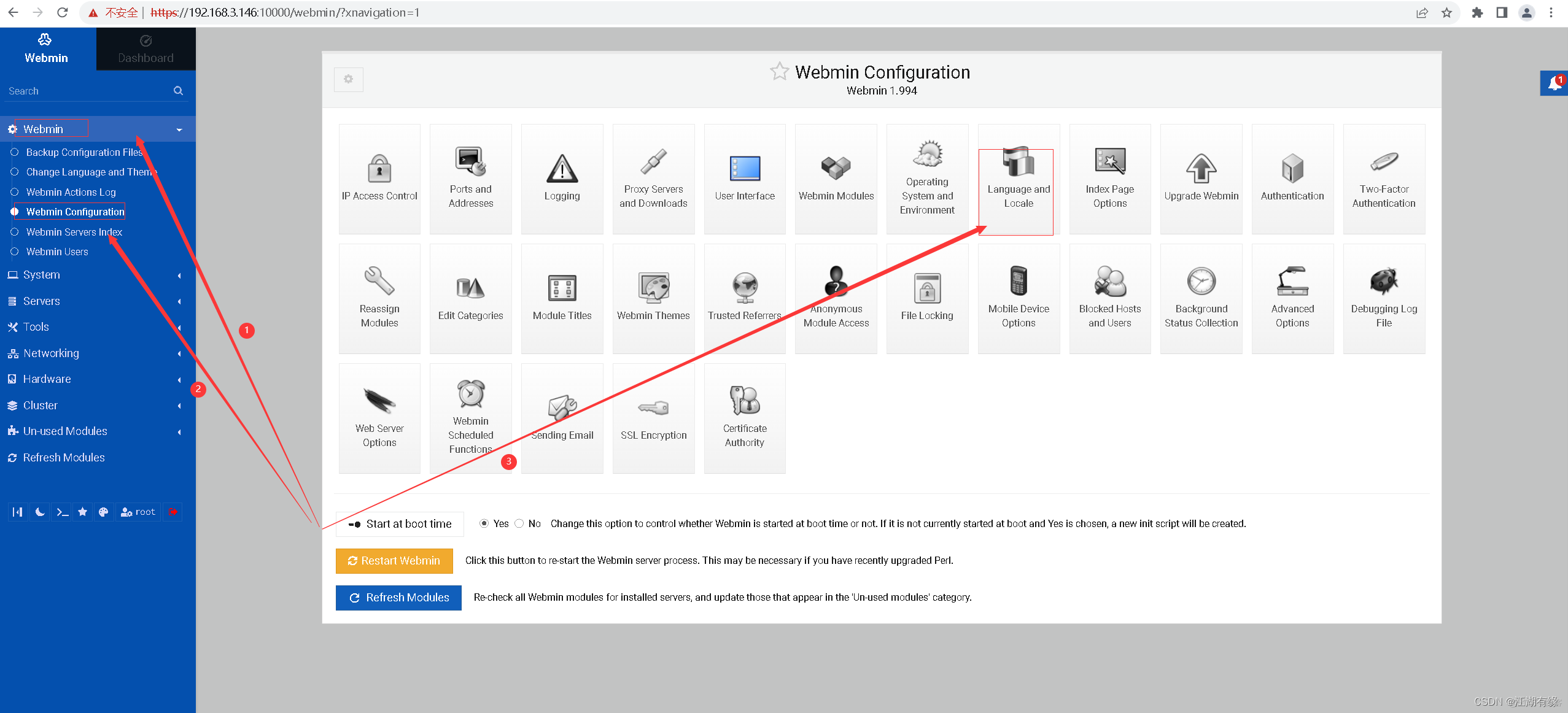Open File Locking settings
The image size is (1568, 713).
pos(928,298)
